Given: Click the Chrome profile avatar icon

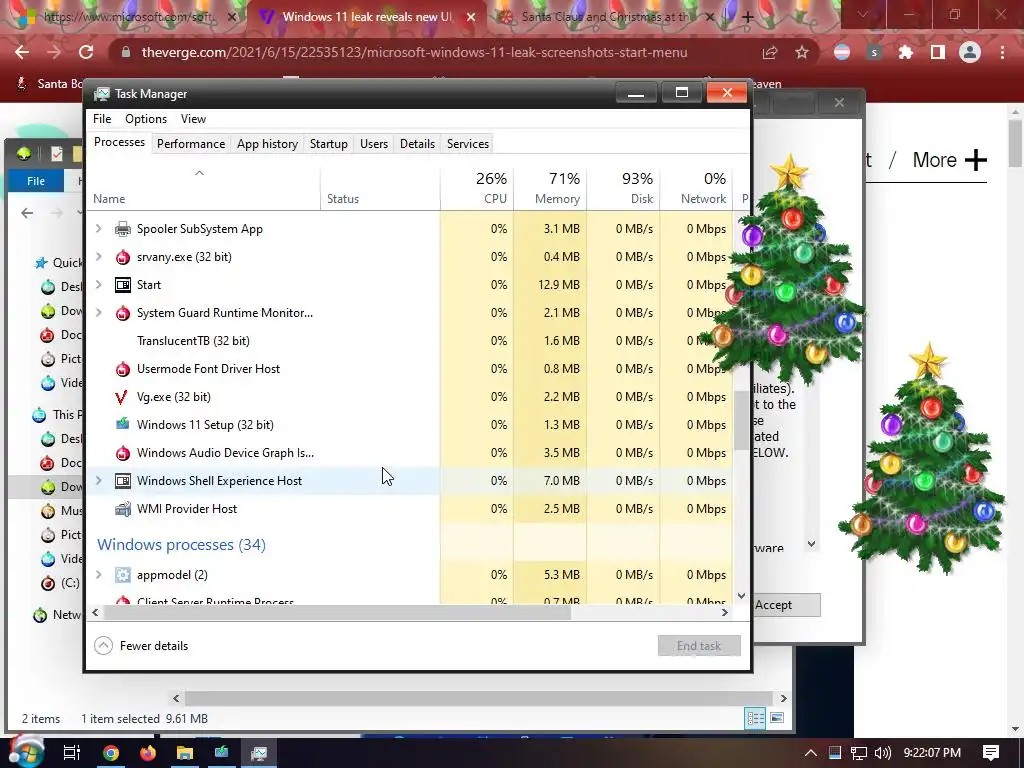Looking at the screenshot, I should [x=970, y=52].
